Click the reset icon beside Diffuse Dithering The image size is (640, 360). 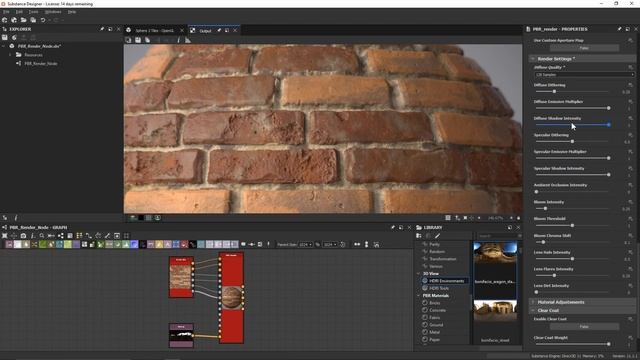630,85
